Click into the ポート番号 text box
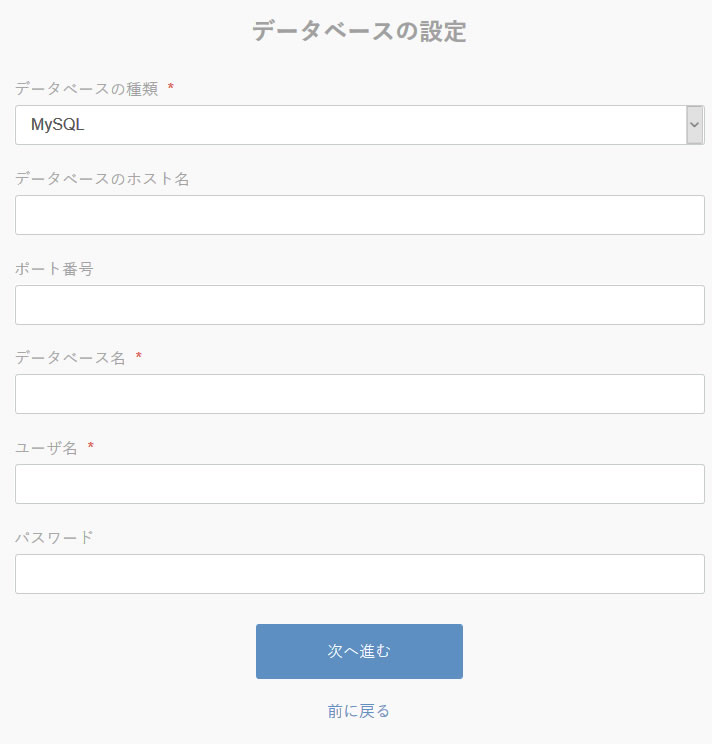Image resolution: width=712 pixels, height=744 pixels. click(x=360, y=305)
